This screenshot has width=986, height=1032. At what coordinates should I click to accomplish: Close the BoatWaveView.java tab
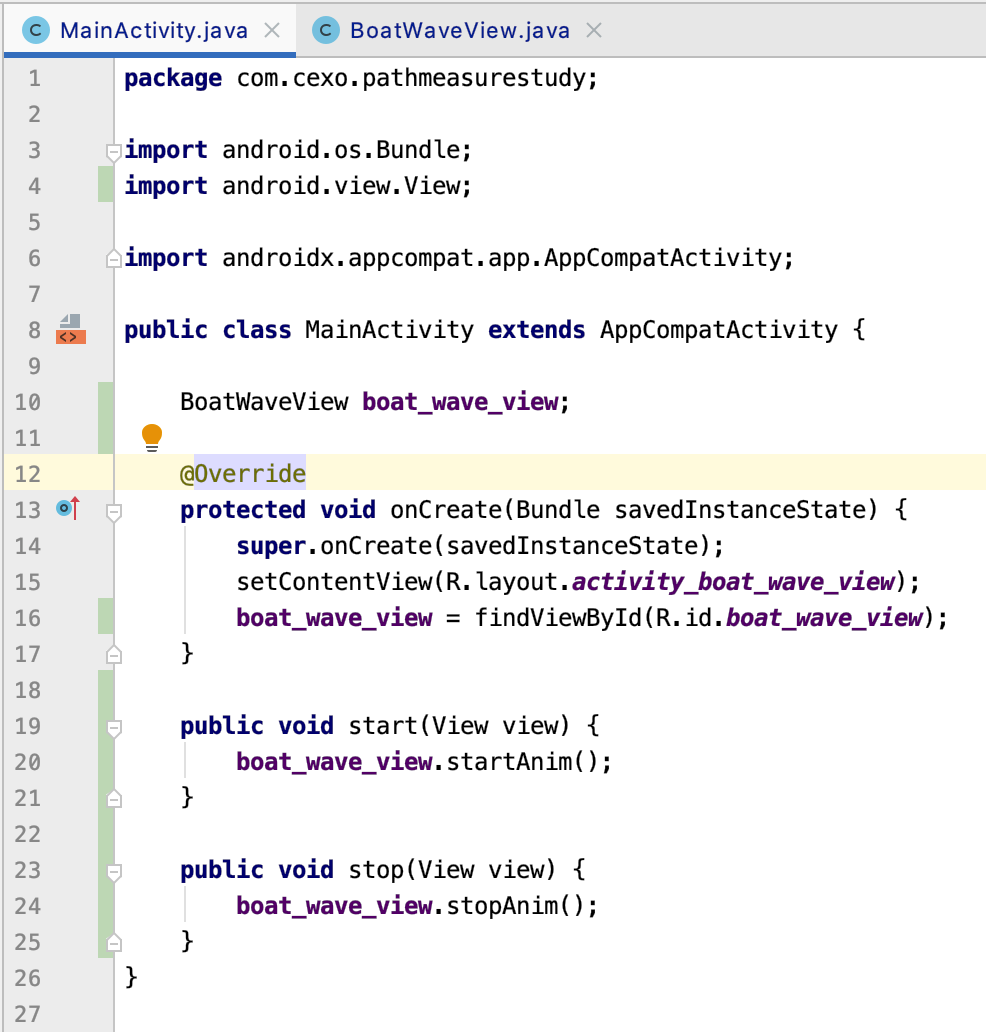(594, 30)
